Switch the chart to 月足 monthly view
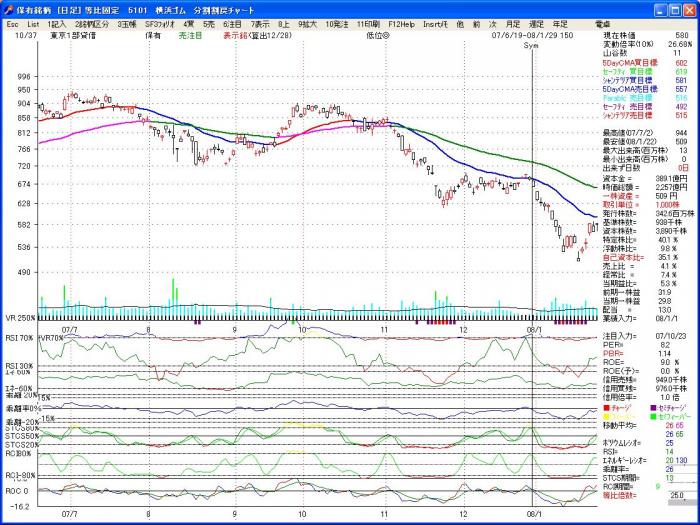This screenshot has height=525, width=700. coord(512,22)
